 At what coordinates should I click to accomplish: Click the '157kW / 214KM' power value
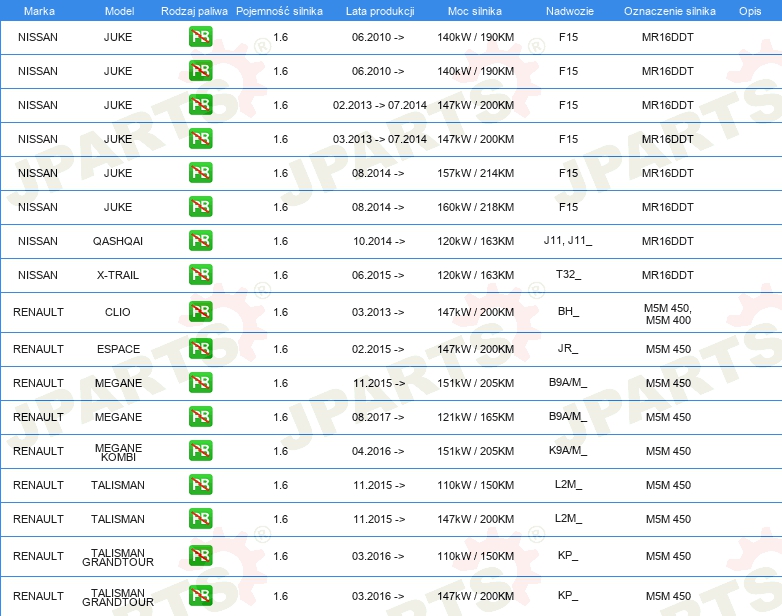point(475,173)
